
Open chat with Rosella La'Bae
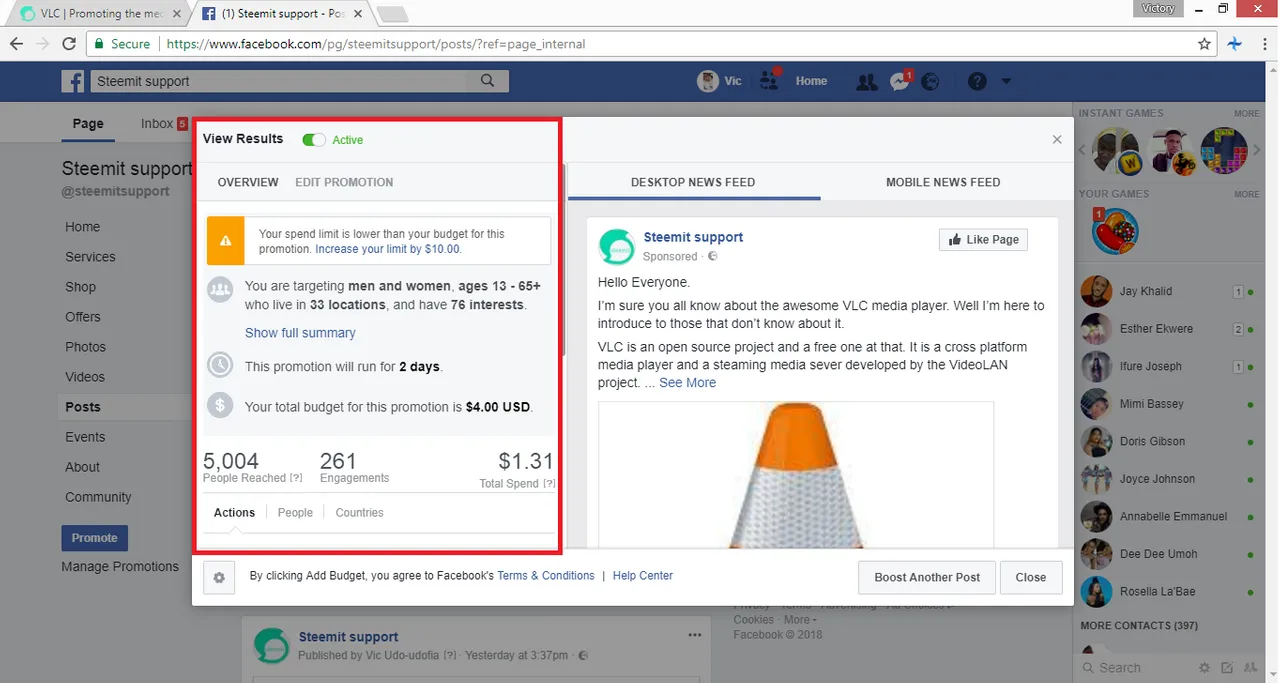[1166, 591]
